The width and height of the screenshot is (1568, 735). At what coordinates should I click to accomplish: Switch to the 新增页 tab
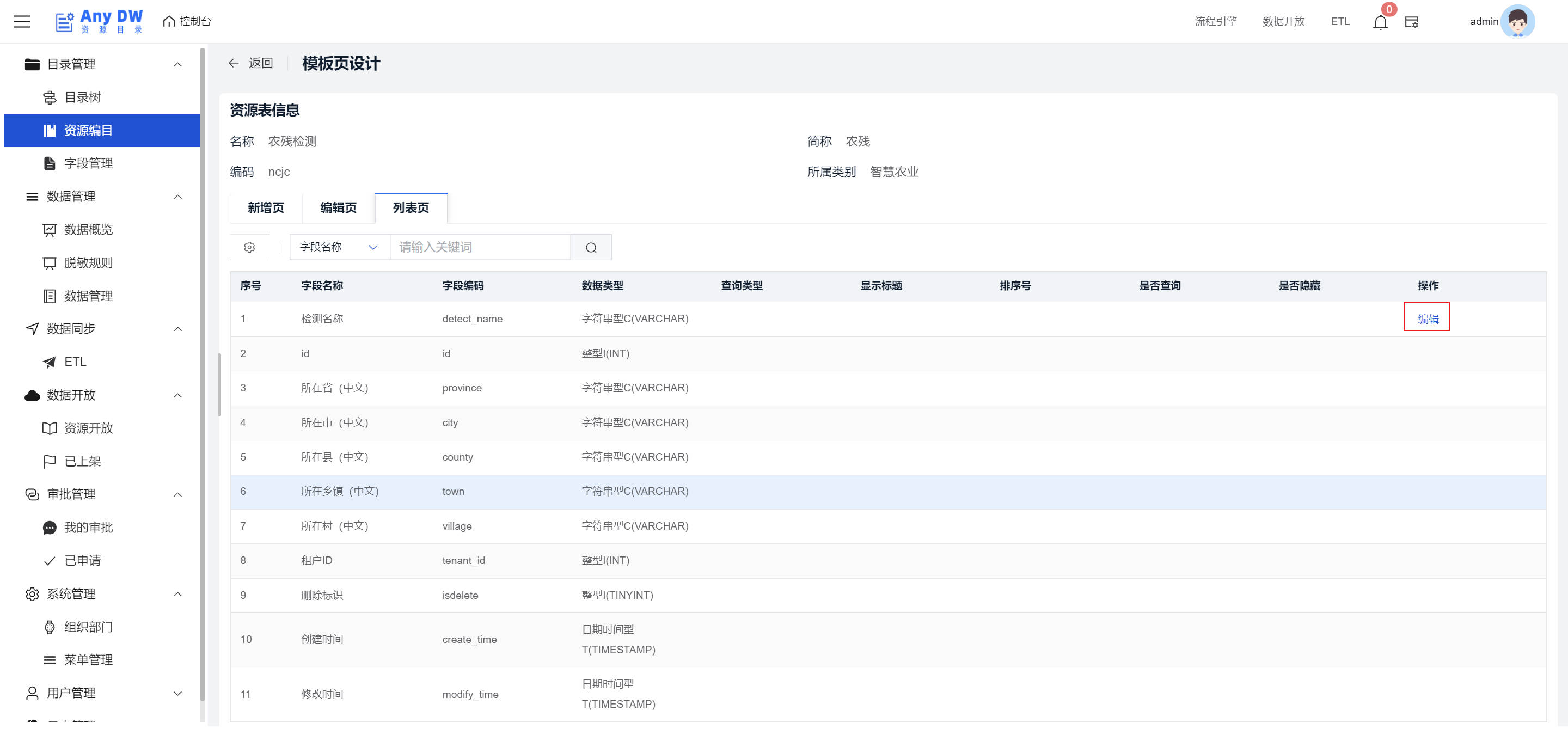[266, 208]
